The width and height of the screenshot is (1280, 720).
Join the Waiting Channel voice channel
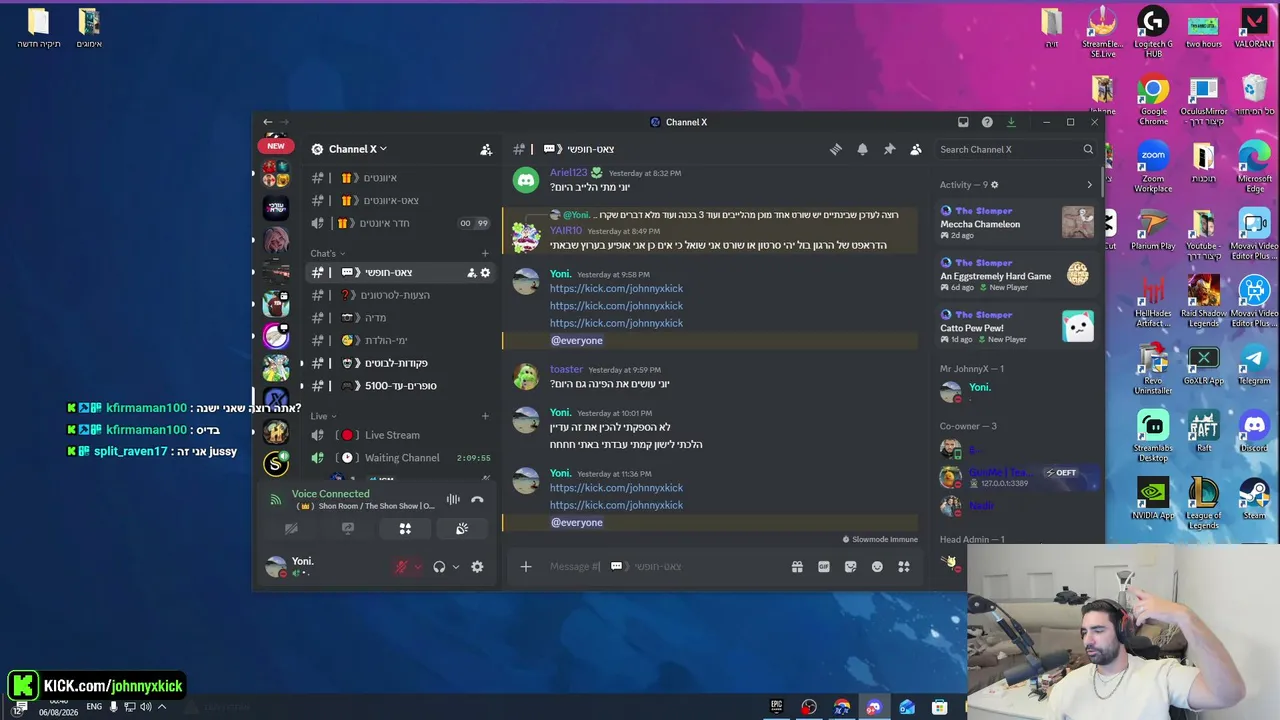(400, 458)
